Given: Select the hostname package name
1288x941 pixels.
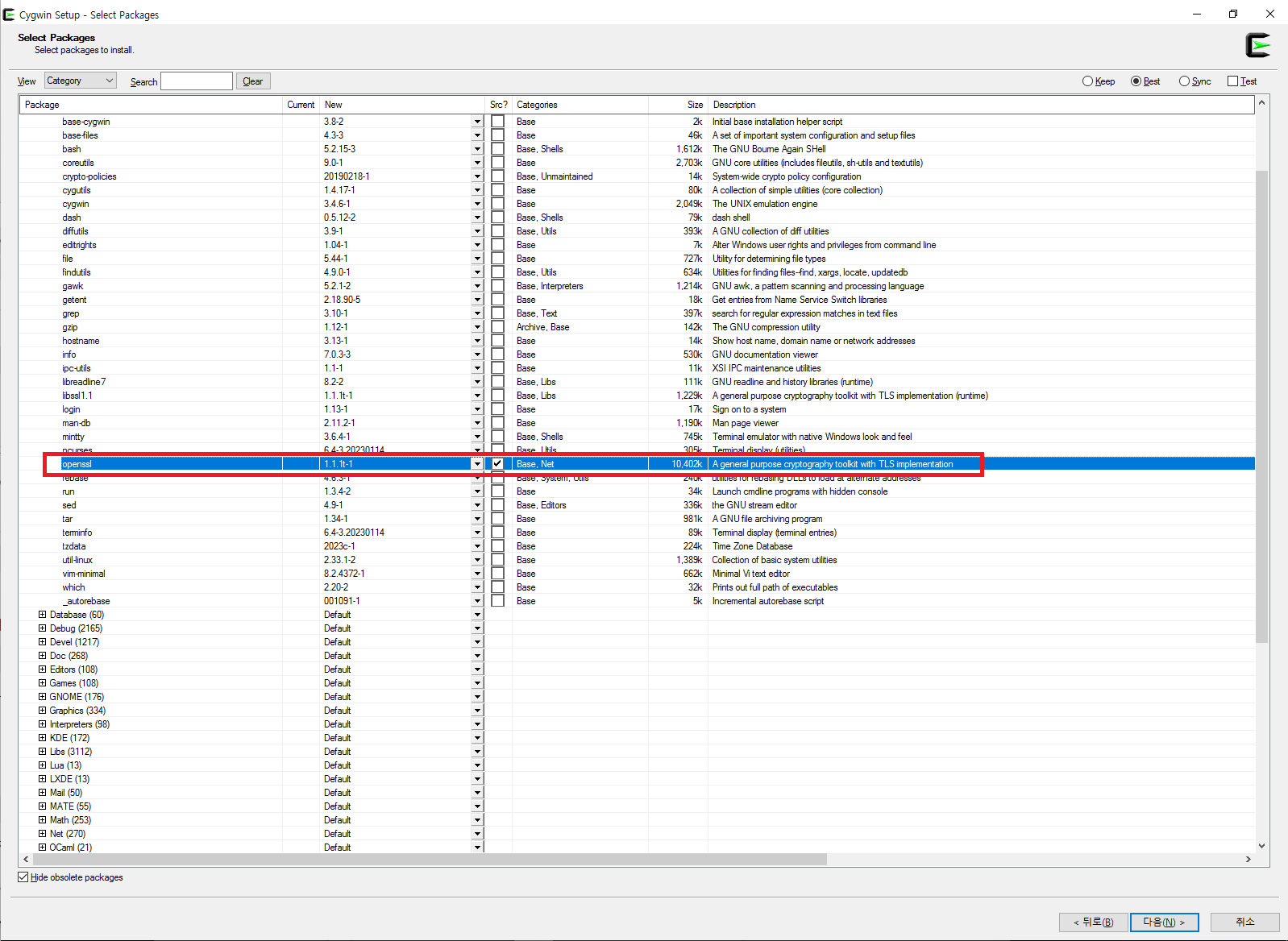Looking at the screenshot, I should 81,341.
